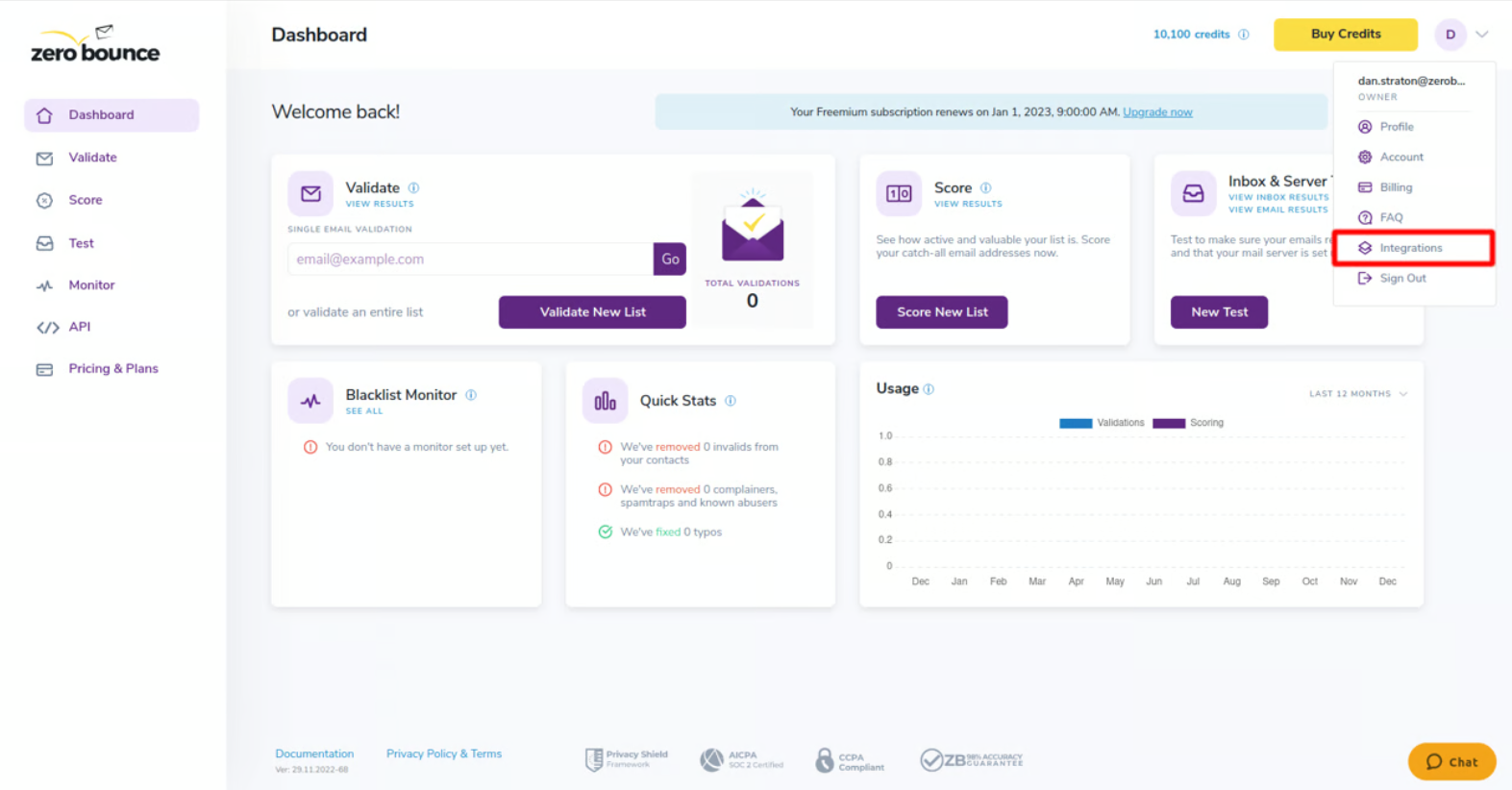Click the Scoring purple legend swatch
This screenshot has height=790, width=1512.
pos(1169,423)
